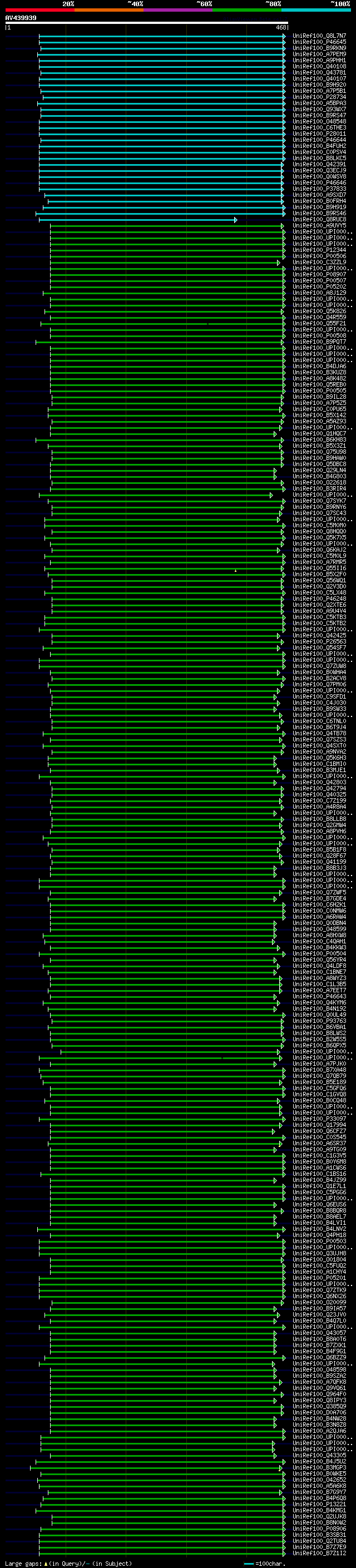
Task: Click the short cyan bar for UniRef100_Q8RUC8
Action: (138, 220)
